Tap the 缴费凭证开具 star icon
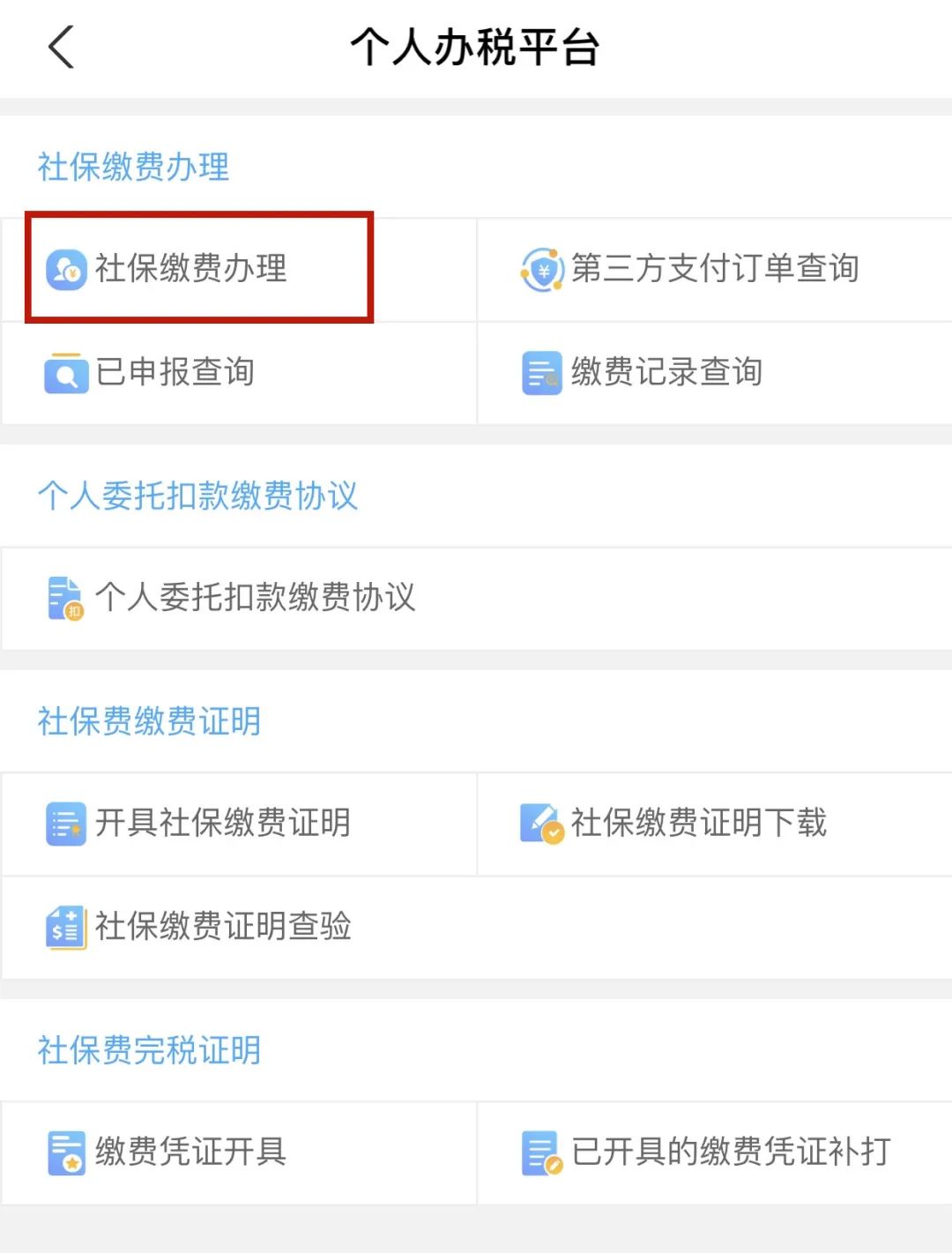This screenshot has width=952, height=1253. [x=66, y=1152]
